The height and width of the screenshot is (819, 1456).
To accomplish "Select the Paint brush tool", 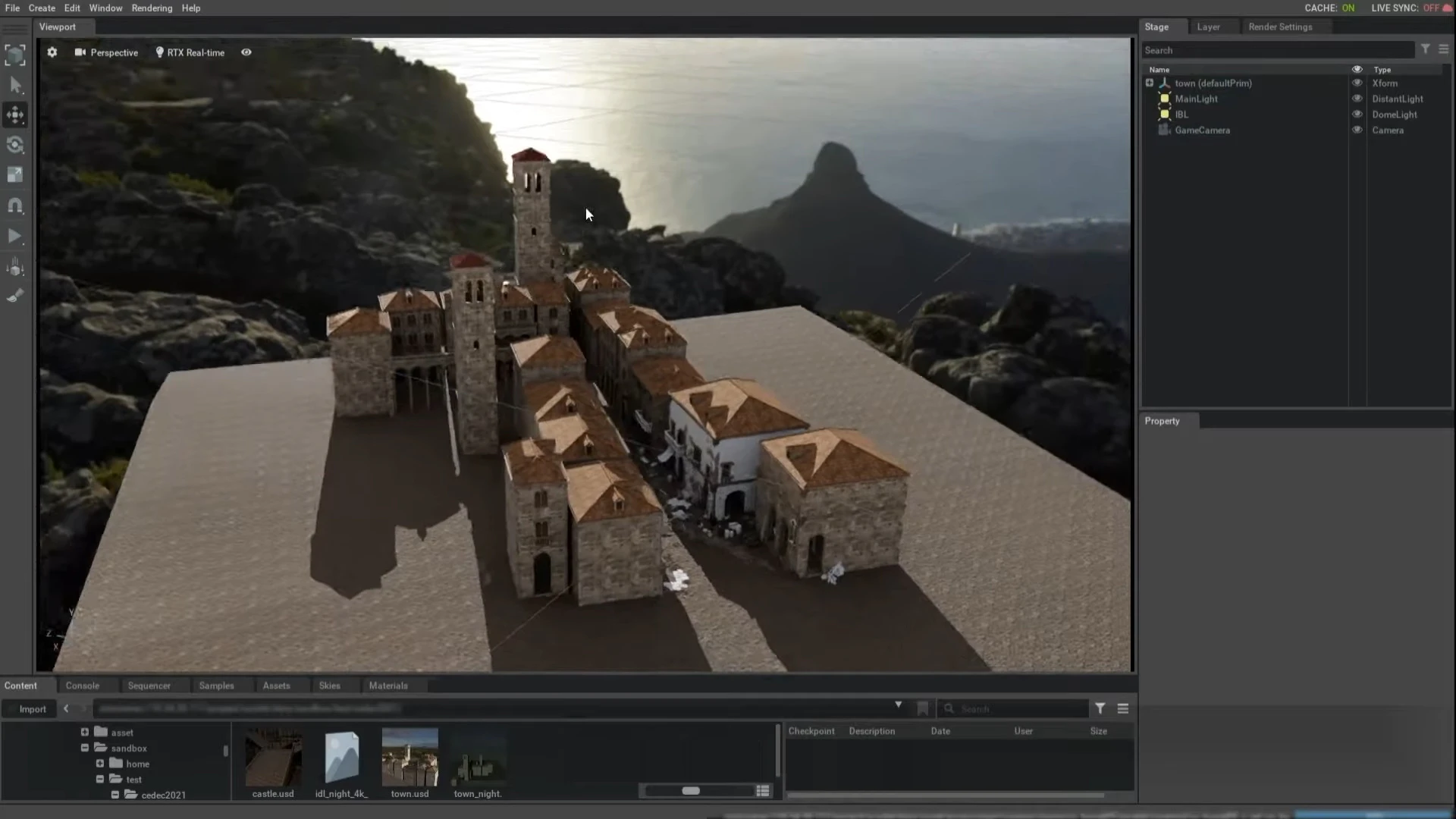I will tap(15, 297).
